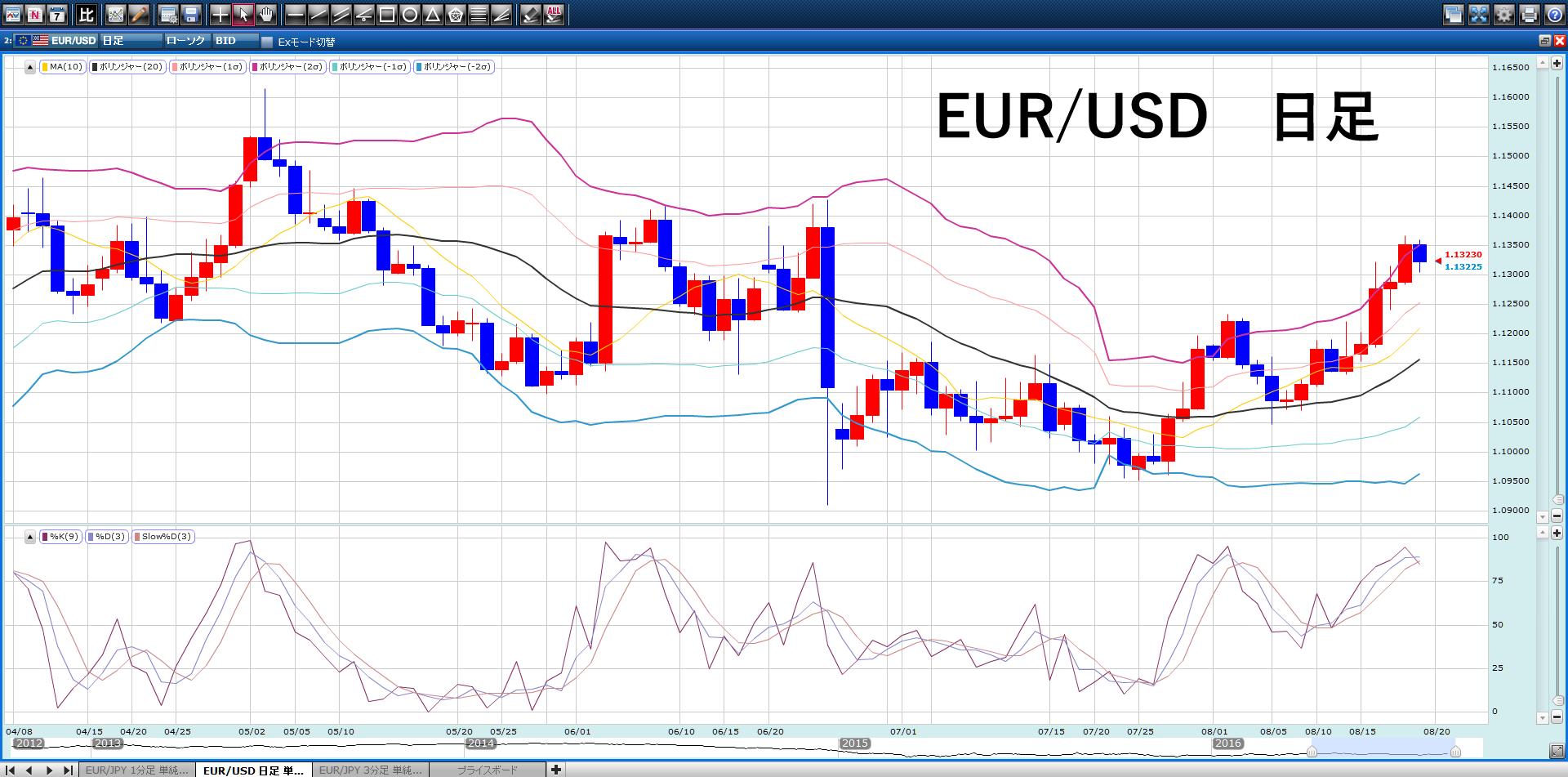Click the plus zoom button on price axis

[x=1557, y=63]
